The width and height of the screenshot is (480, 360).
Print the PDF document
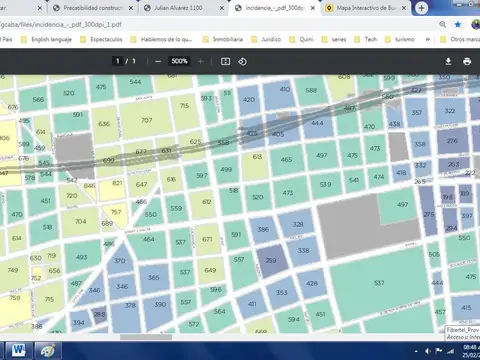click(467, 61)
